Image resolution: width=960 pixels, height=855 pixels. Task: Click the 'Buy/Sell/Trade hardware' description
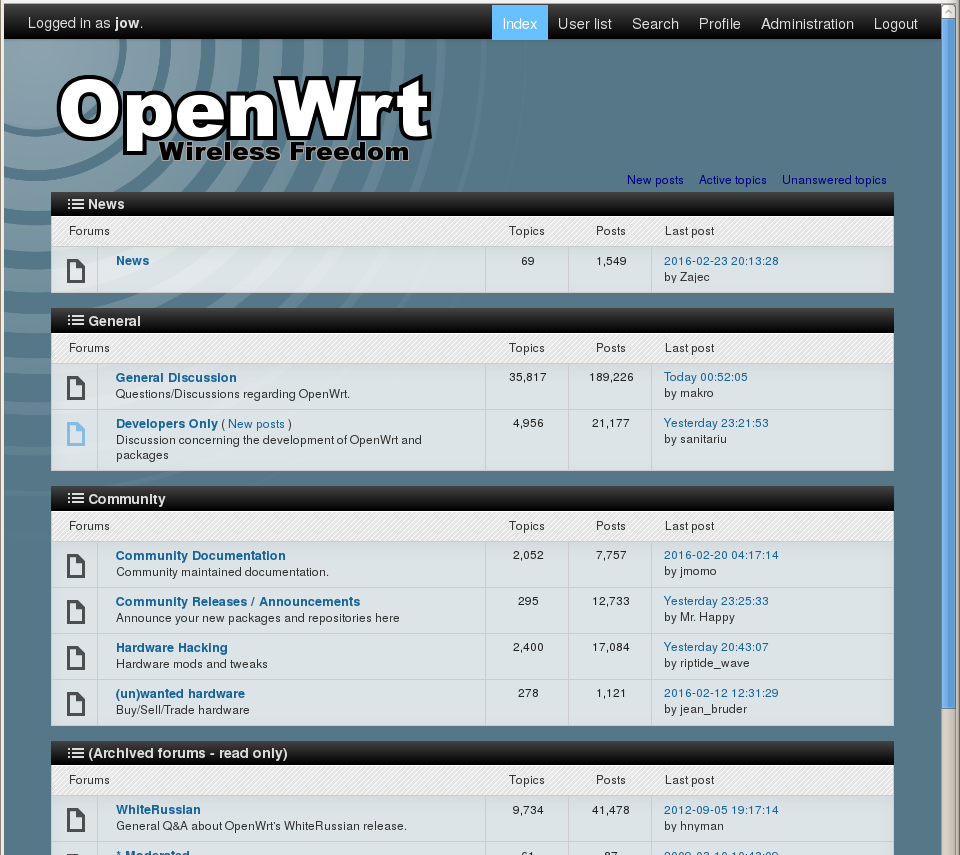click(182, 710)
